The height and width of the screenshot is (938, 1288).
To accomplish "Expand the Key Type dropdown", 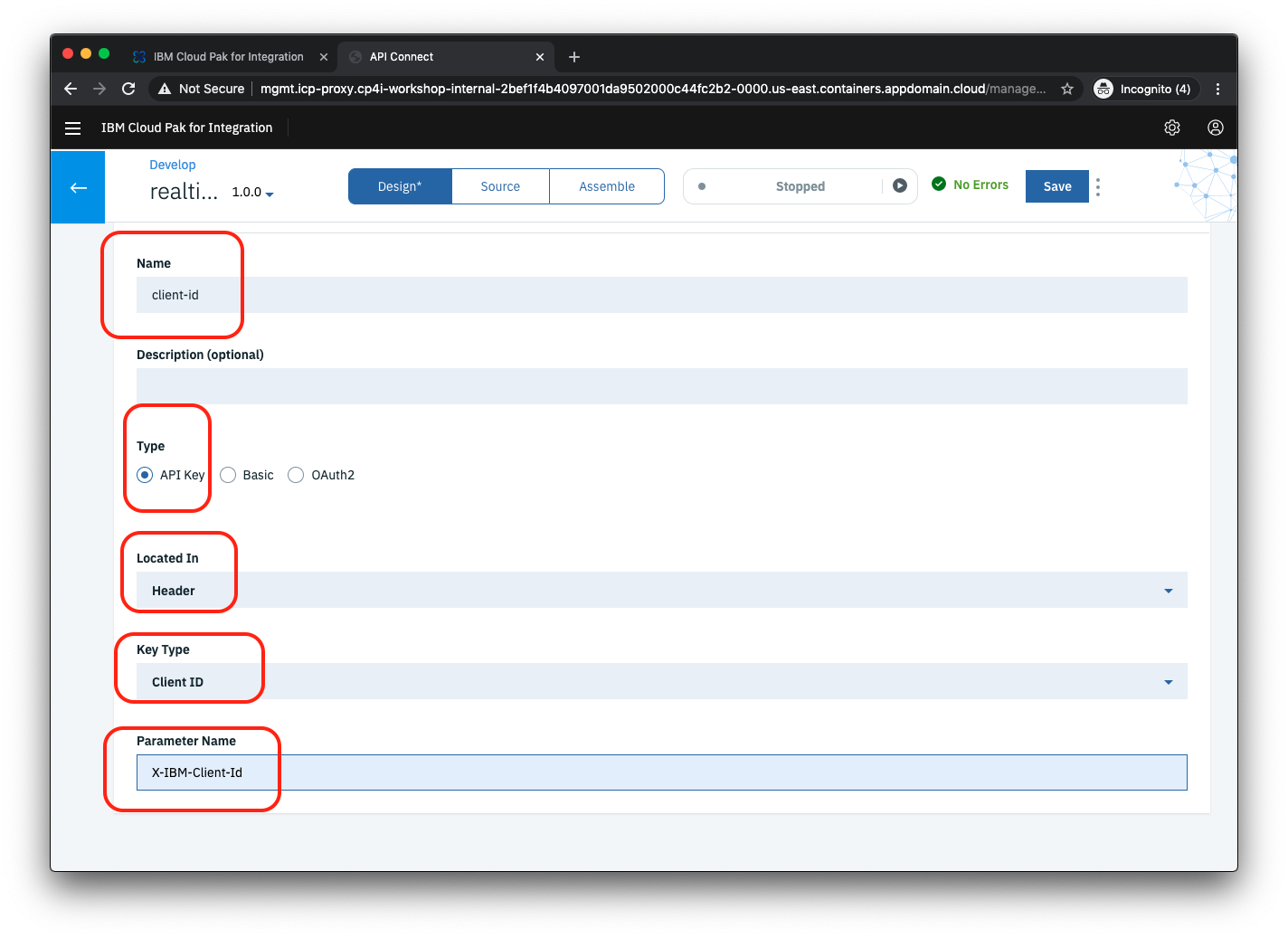I will pos(661,681).
